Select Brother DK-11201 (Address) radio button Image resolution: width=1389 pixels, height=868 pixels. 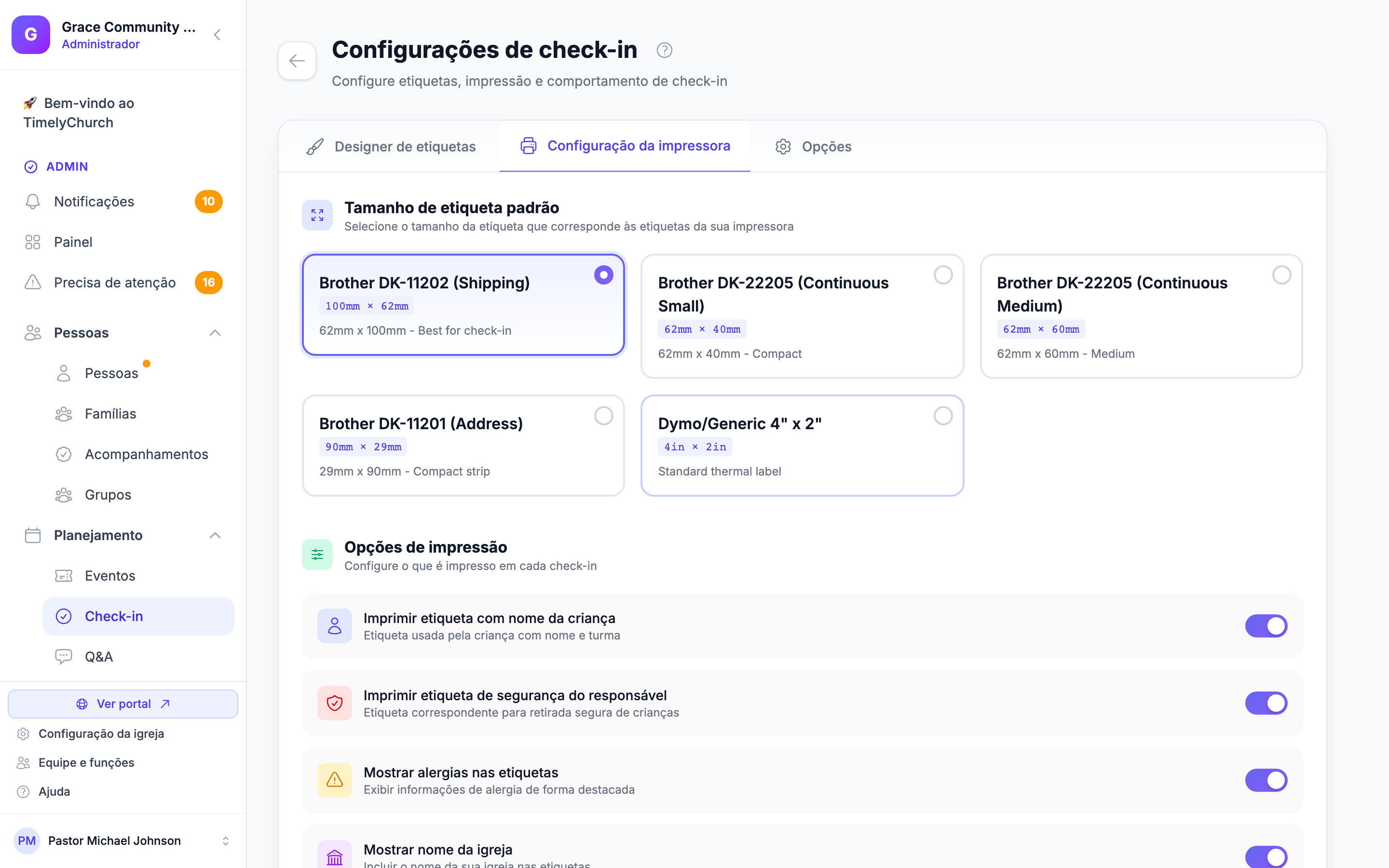click(x=604, y=416)
